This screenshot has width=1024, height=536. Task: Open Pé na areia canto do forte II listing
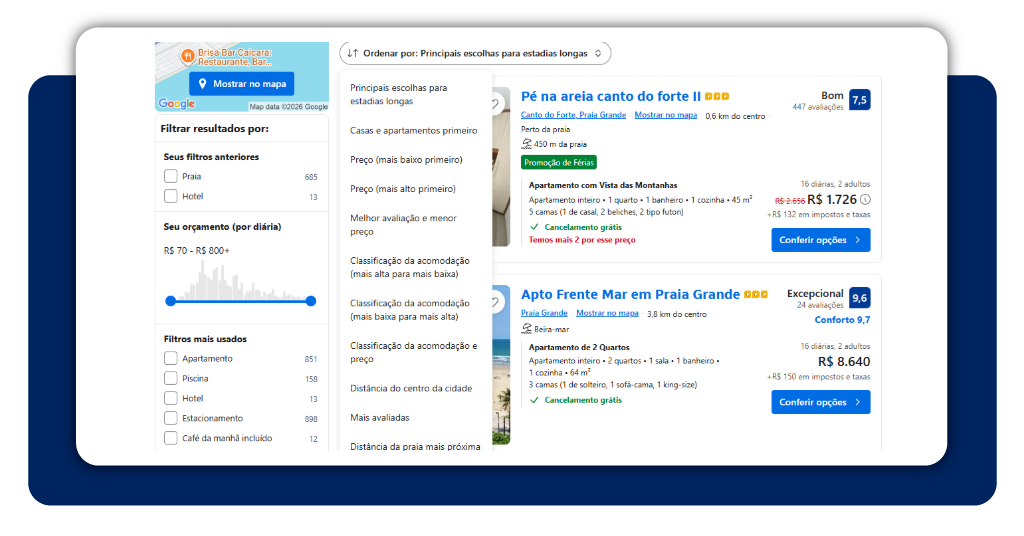611,97
